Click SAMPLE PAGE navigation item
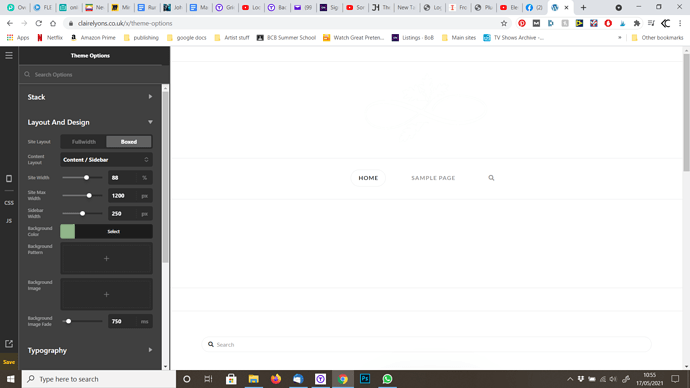Screen dimensions: 690x388 click(433, 178)
